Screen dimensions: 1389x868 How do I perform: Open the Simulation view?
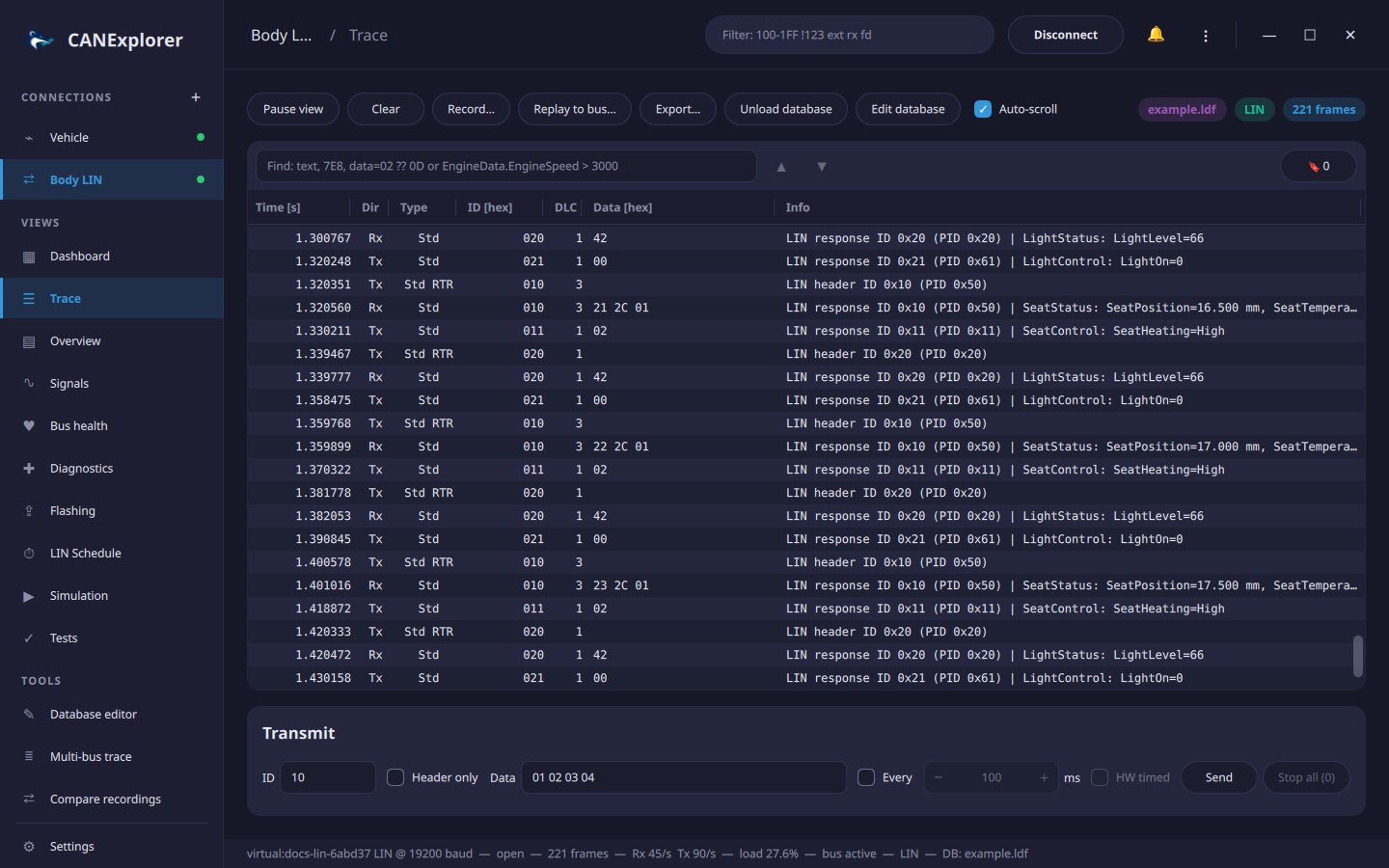click(x=112, y=596)
